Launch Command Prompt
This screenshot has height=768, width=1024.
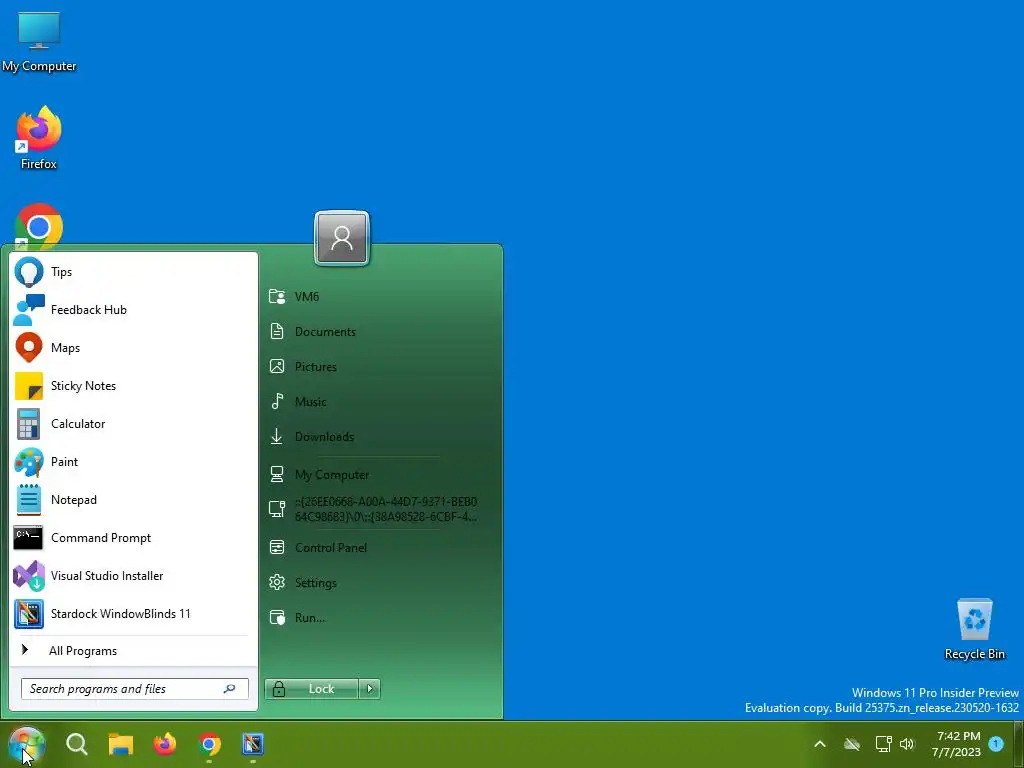(x=133, y=537)
